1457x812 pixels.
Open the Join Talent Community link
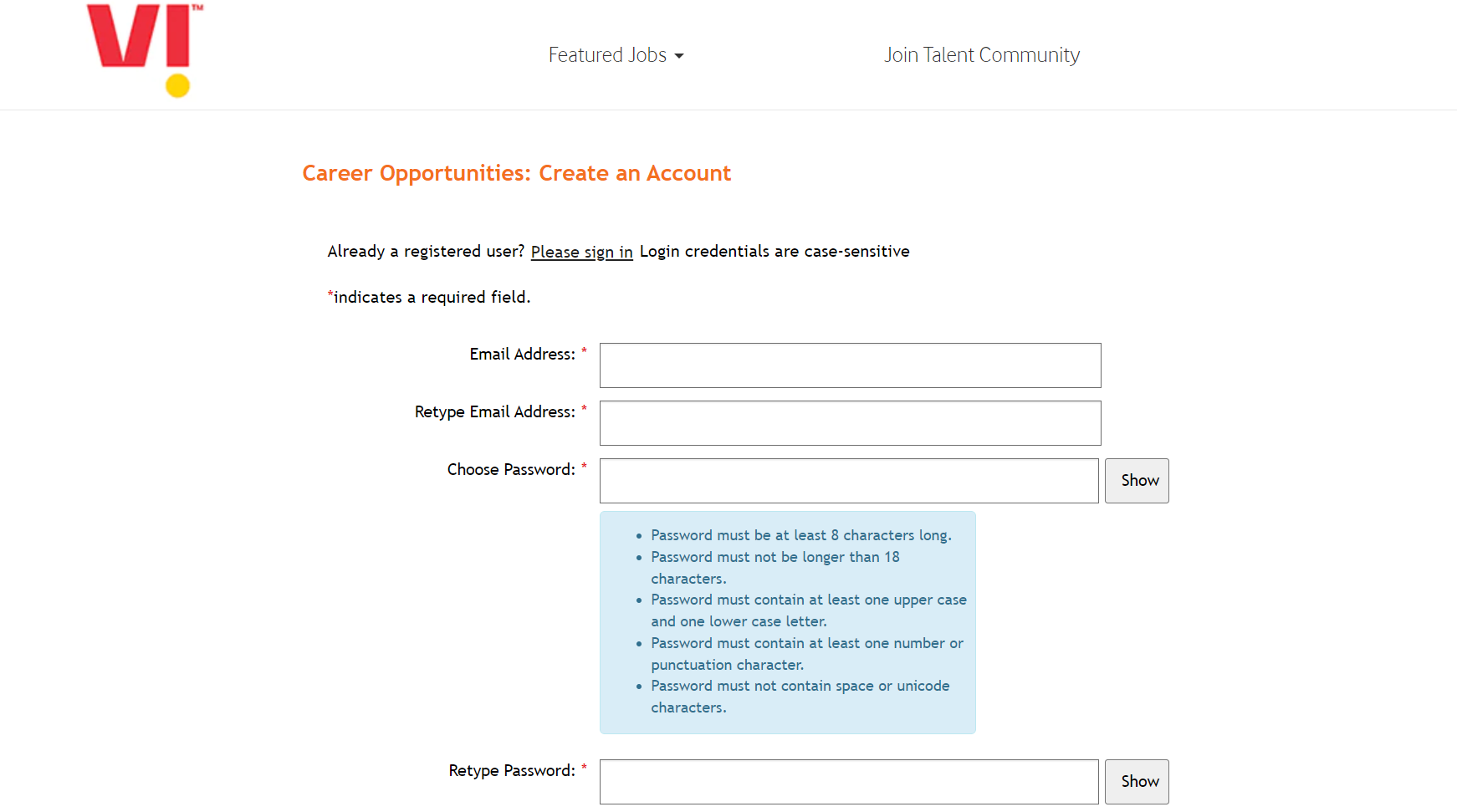[x=982, y=55]
